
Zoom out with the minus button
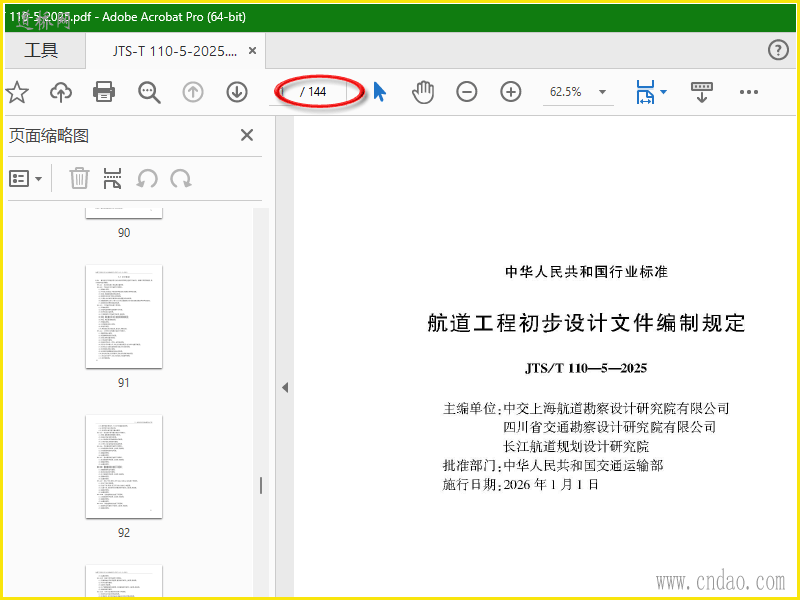[x=467, y=92]
